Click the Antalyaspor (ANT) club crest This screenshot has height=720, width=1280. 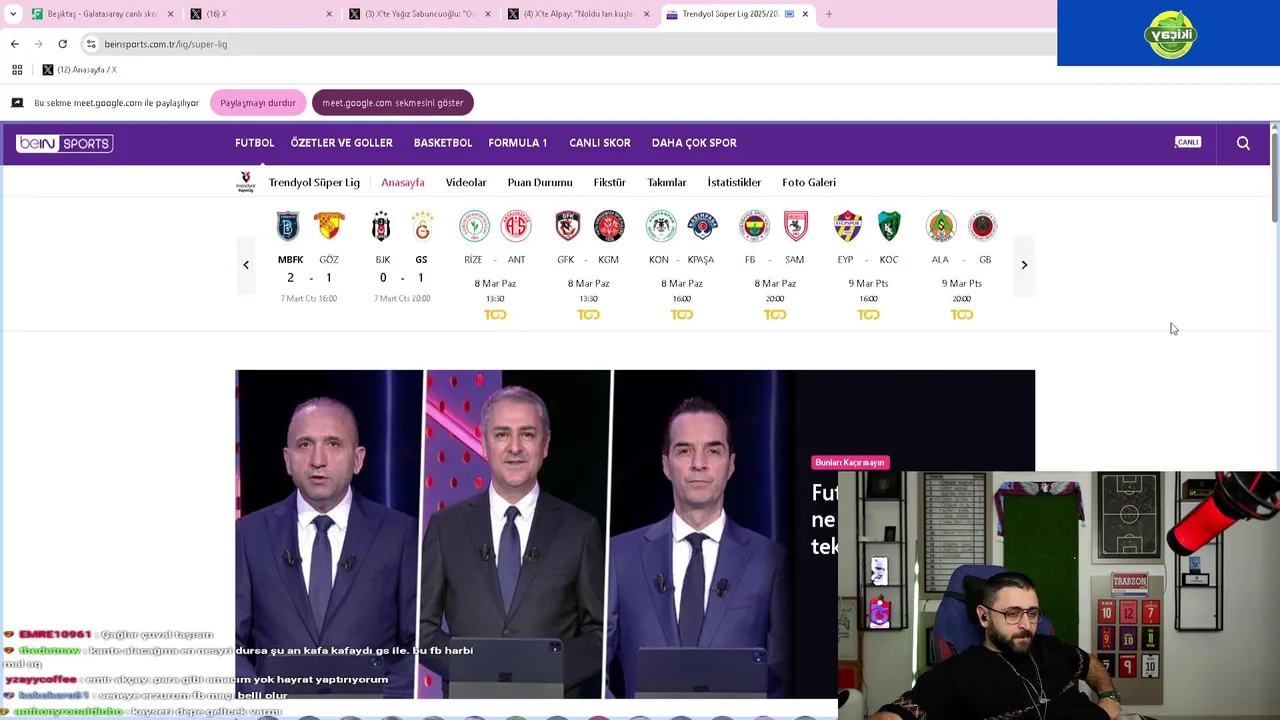point(516,226)
